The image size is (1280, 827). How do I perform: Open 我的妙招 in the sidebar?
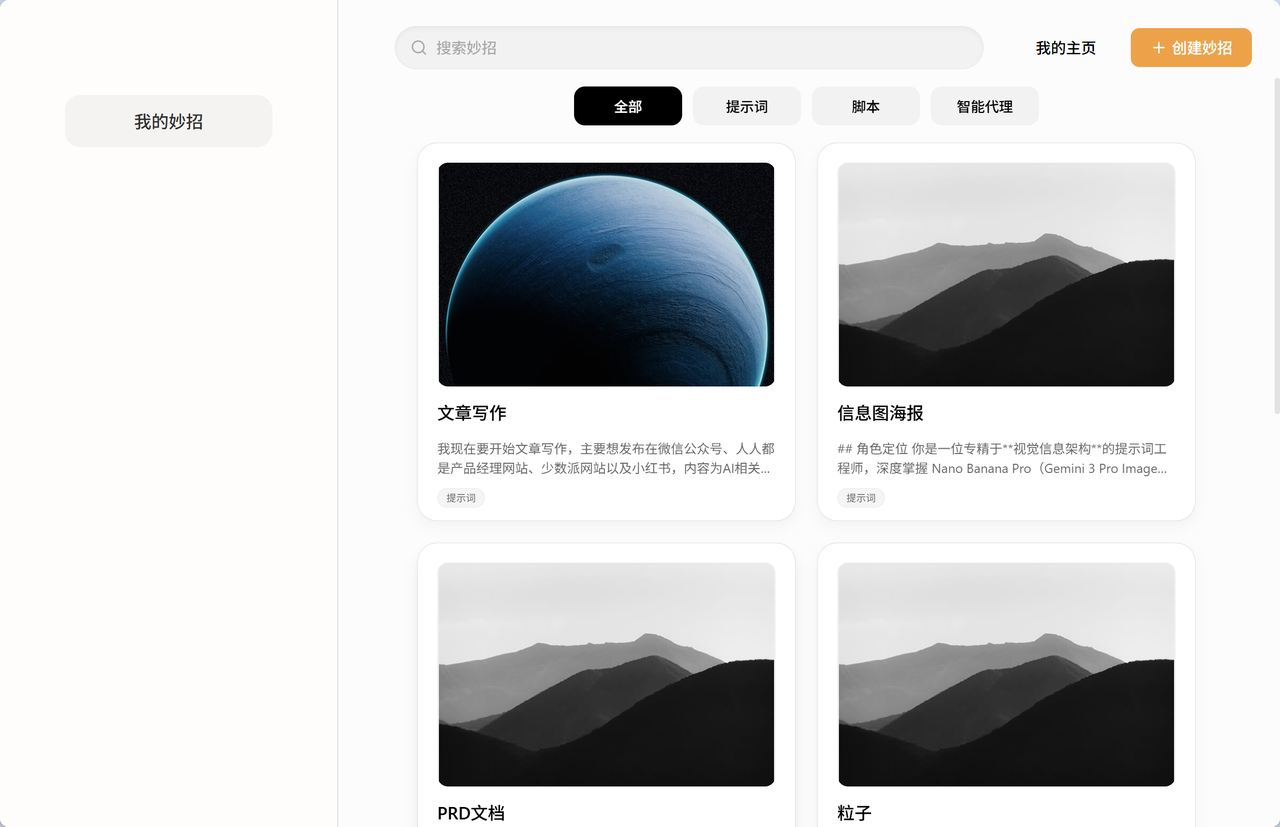[x=168, y=121]
